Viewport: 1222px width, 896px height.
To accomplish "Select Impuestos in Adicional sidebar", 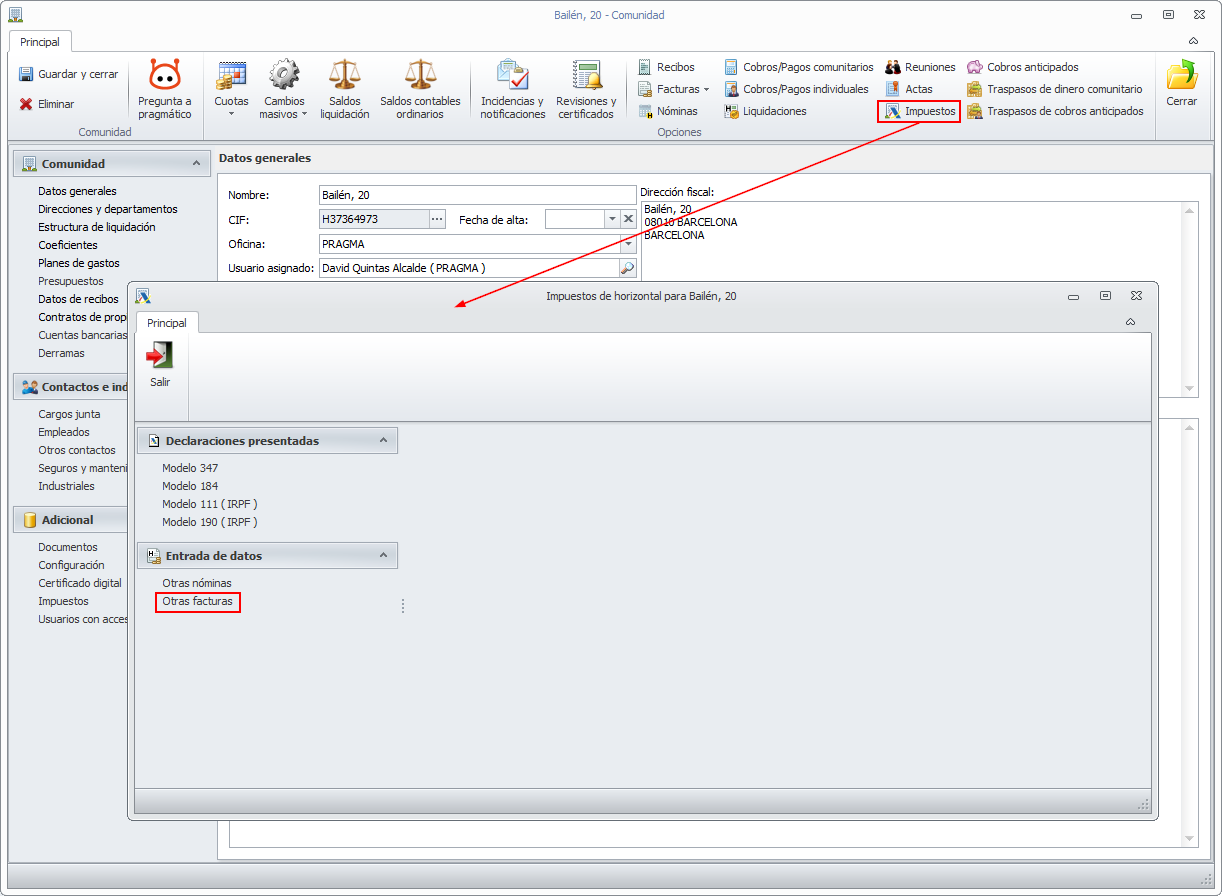I will point(64,601).
